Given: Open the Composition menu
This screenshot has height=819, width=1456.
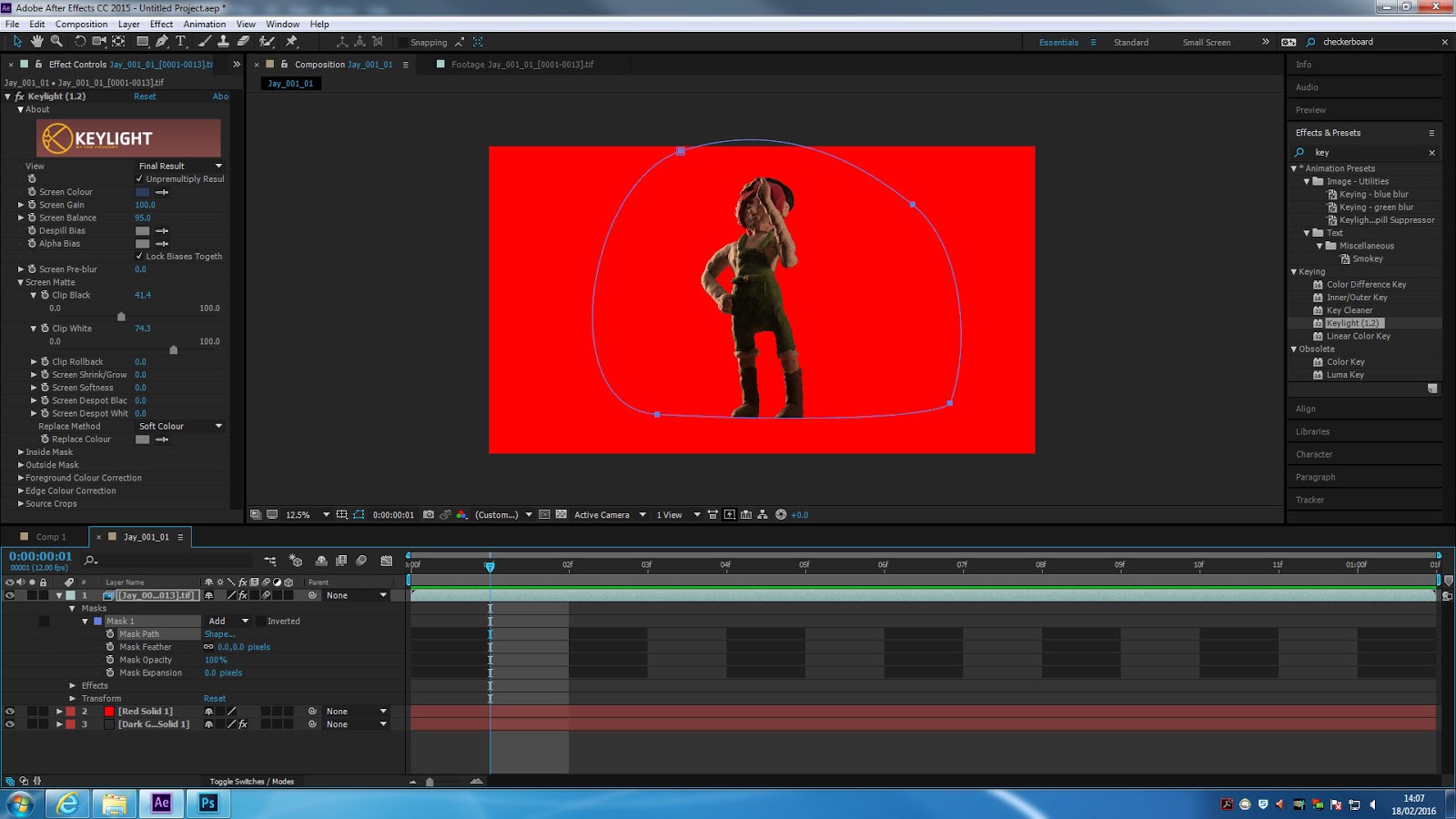Looking at the screenshot, I should [81, 24].
